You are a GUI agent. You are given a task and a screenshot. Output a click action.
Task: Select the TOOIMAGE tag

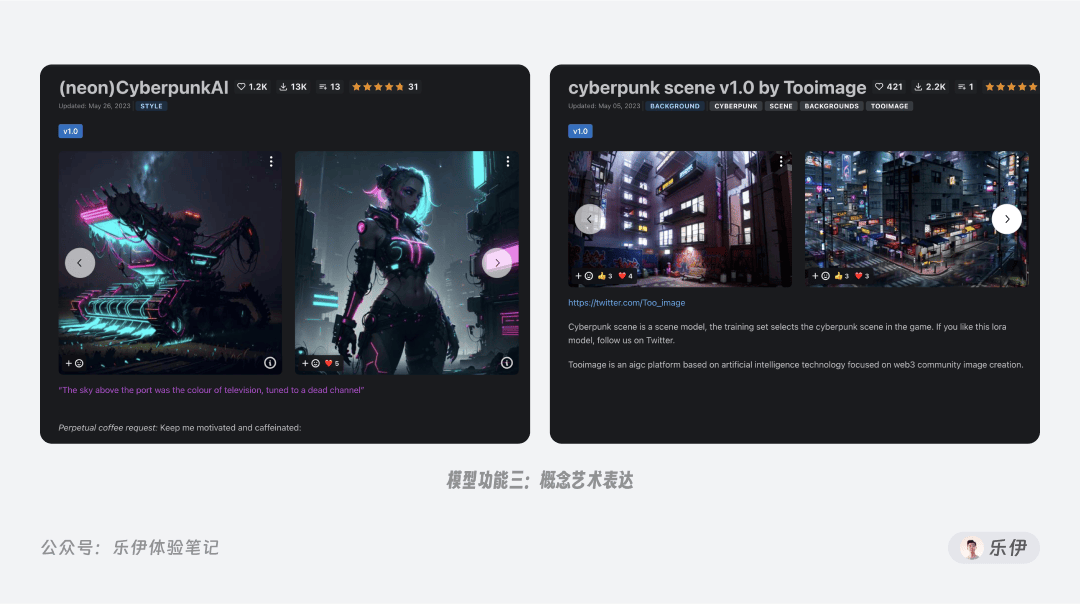[889, 106]
